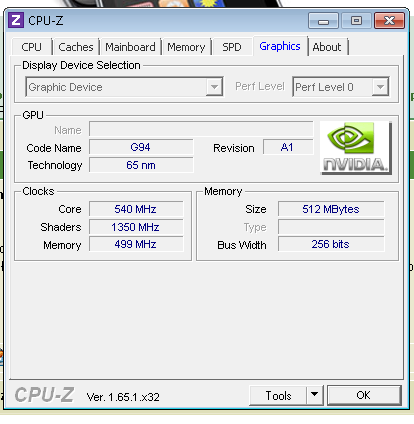Close the CPU-Z window
The height and width of the screenshot is (424, 414).
[389, 21]
